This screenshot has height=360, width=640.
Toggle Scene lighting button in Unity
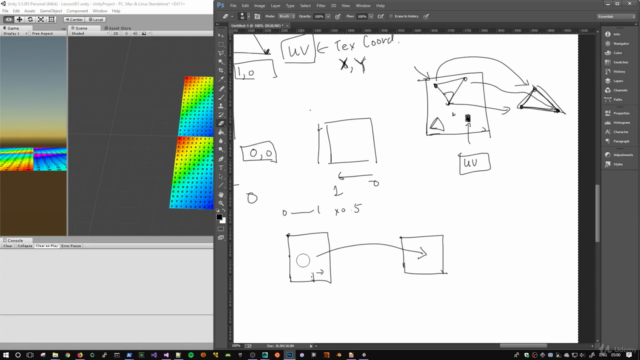(x=126, y=33)
